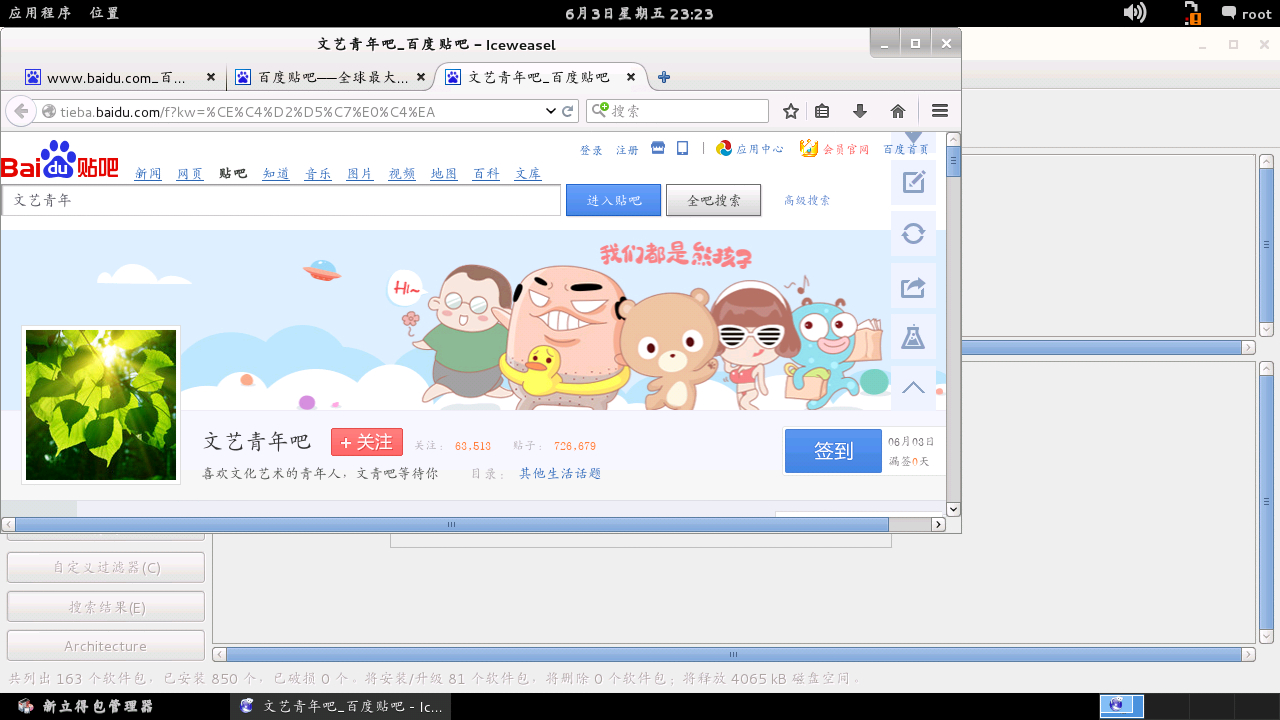Click the browser 搜索 search box
Image resolution: width=1280 pixels, height=720 pixels.
coord(677,111)
